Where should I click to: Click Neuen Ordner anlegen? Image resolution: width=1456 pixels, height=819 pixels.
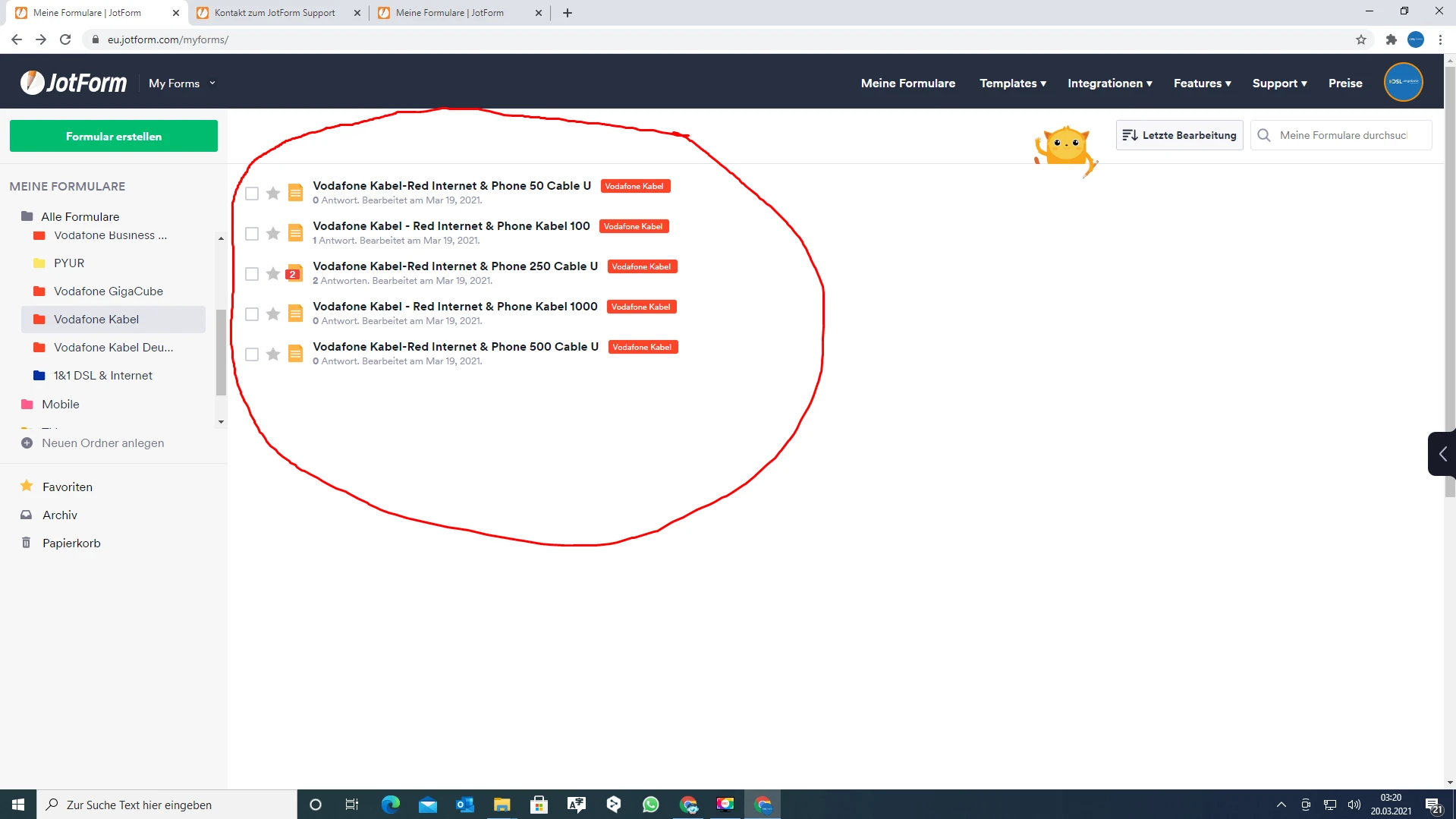102,443
